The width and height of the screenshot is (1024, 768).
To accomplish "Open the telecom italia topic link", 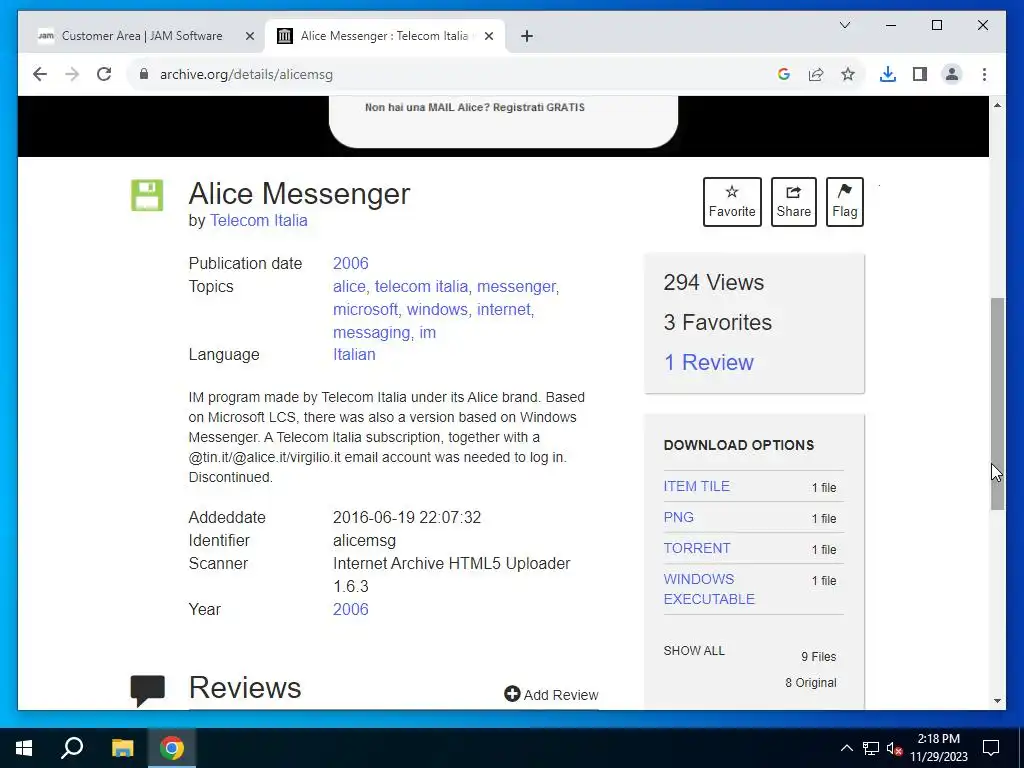I will (421, 287).
